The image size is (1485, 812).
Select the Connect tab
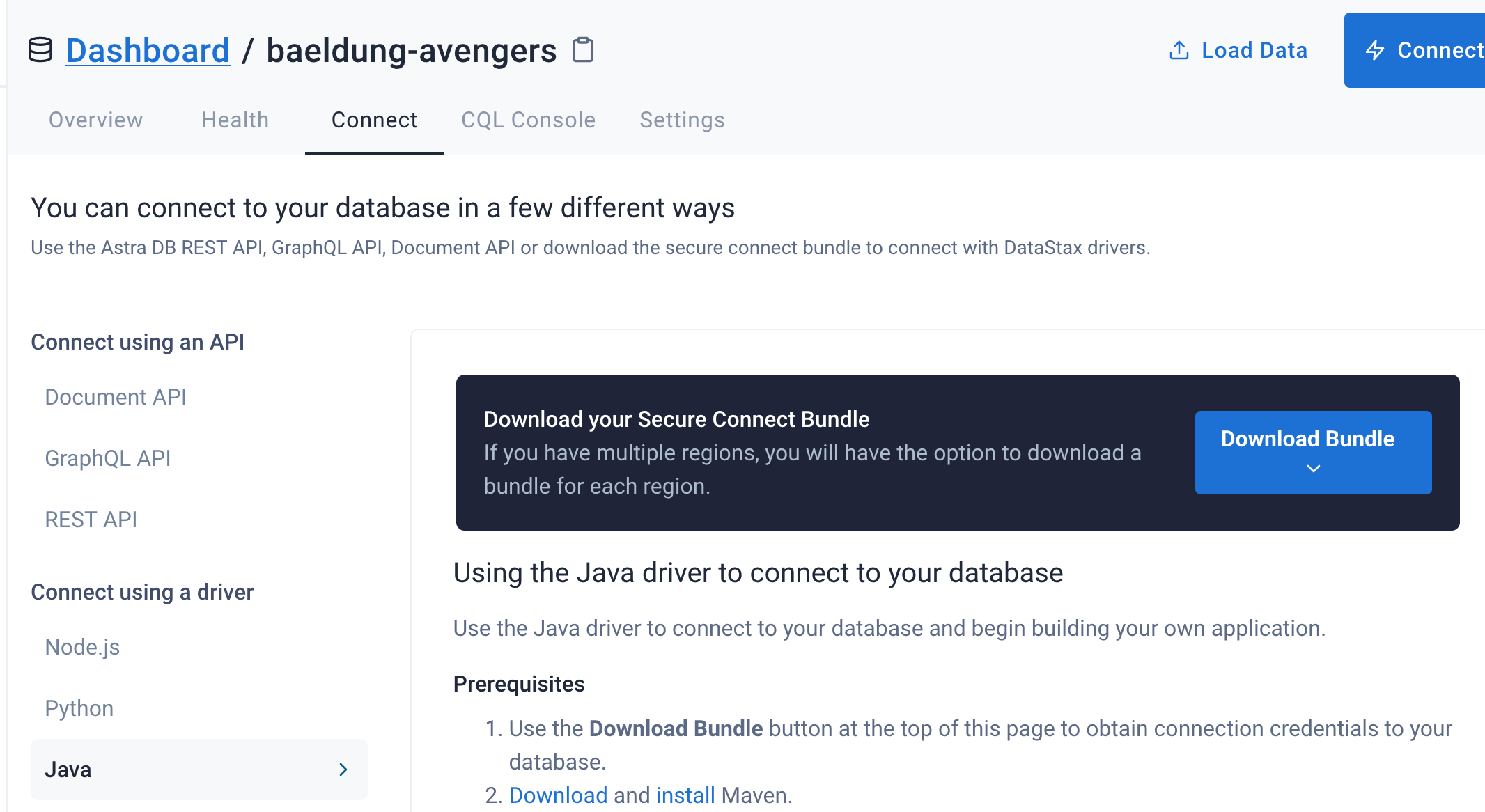click(x=375, y=120)
